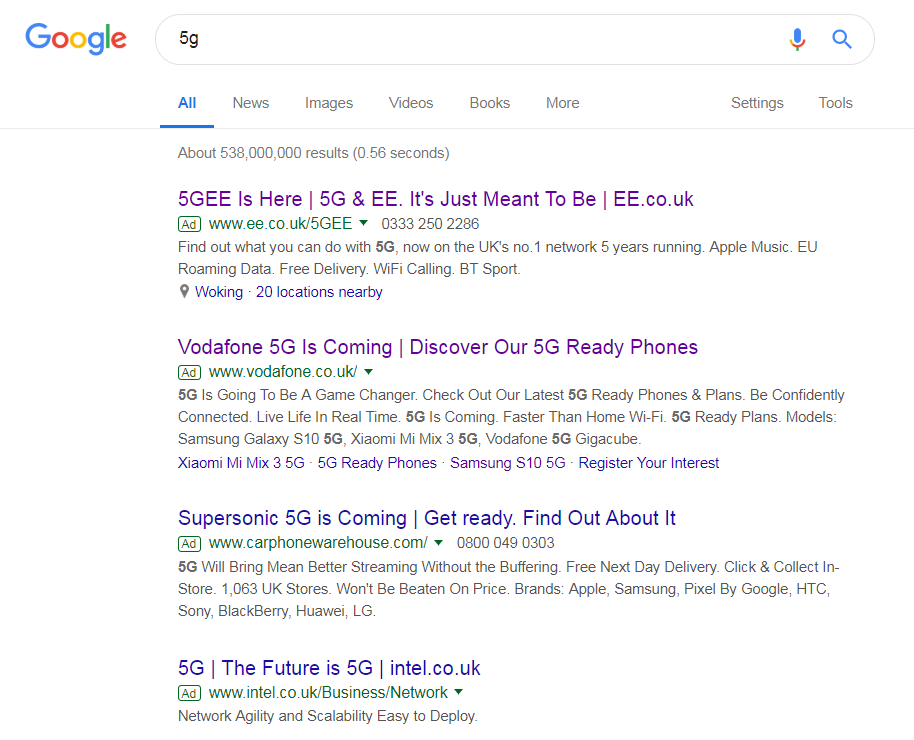Screen dimensions: 914x740
Task: Open Supersonic 5G is Coming link
Action: tap(427, 518)
